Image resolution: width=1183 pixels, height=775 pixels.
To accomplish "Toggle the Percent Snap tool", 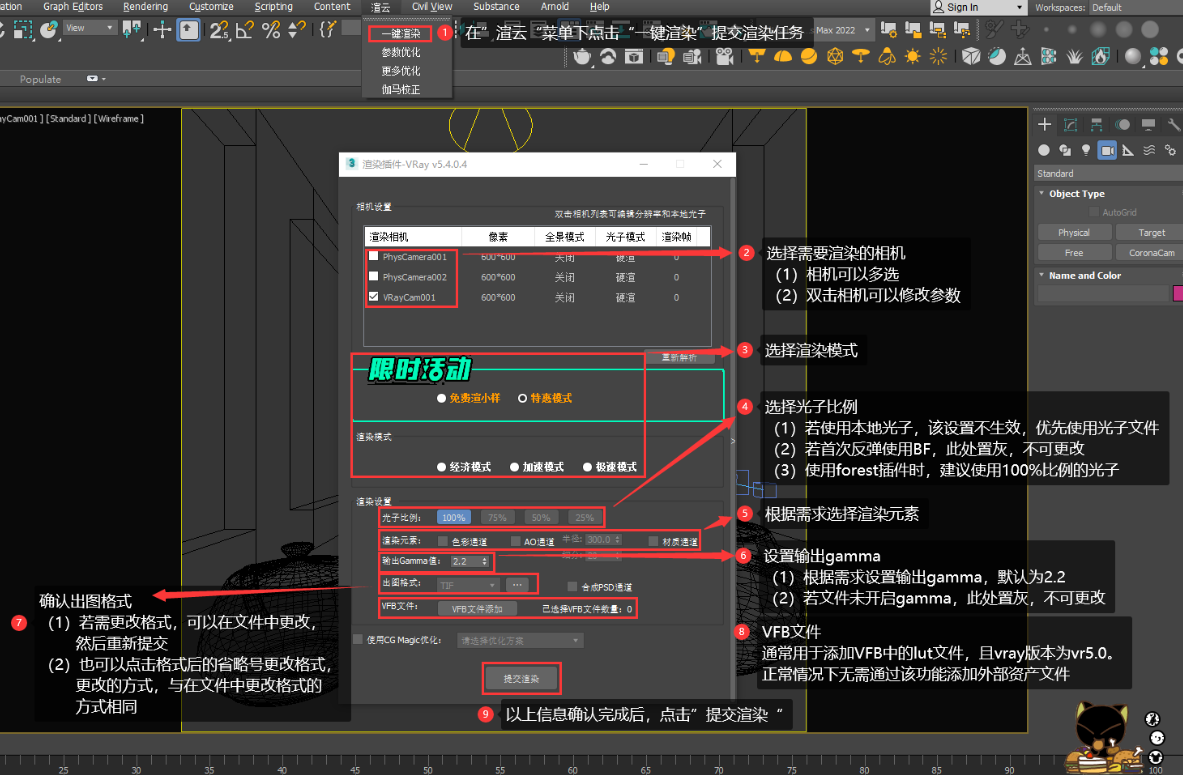I will (x=271, y=29).
